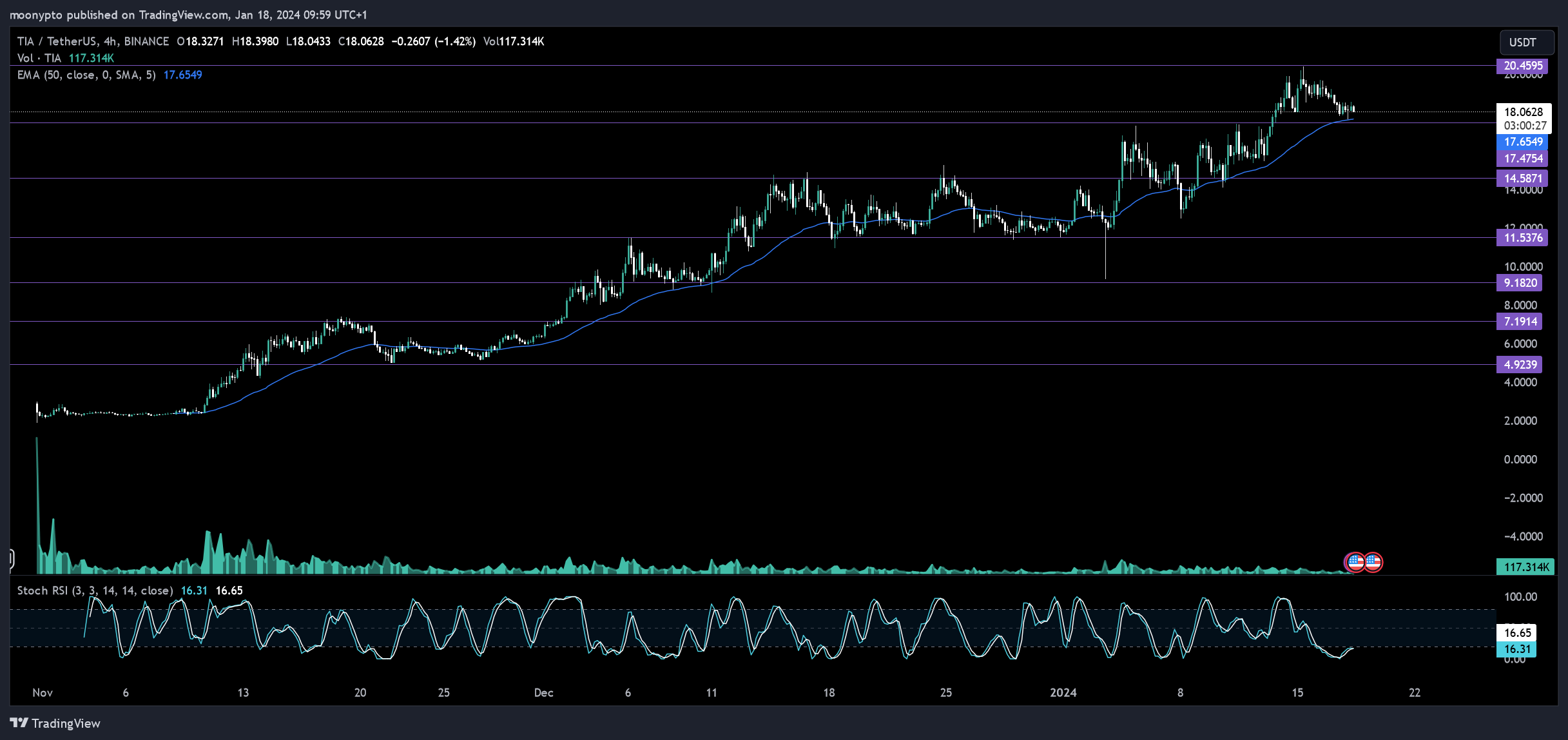This screenshot has width=1568, height=740.
Task: Click the white 16.65 Stoch RSI axis label
Action: (1517, 633)
